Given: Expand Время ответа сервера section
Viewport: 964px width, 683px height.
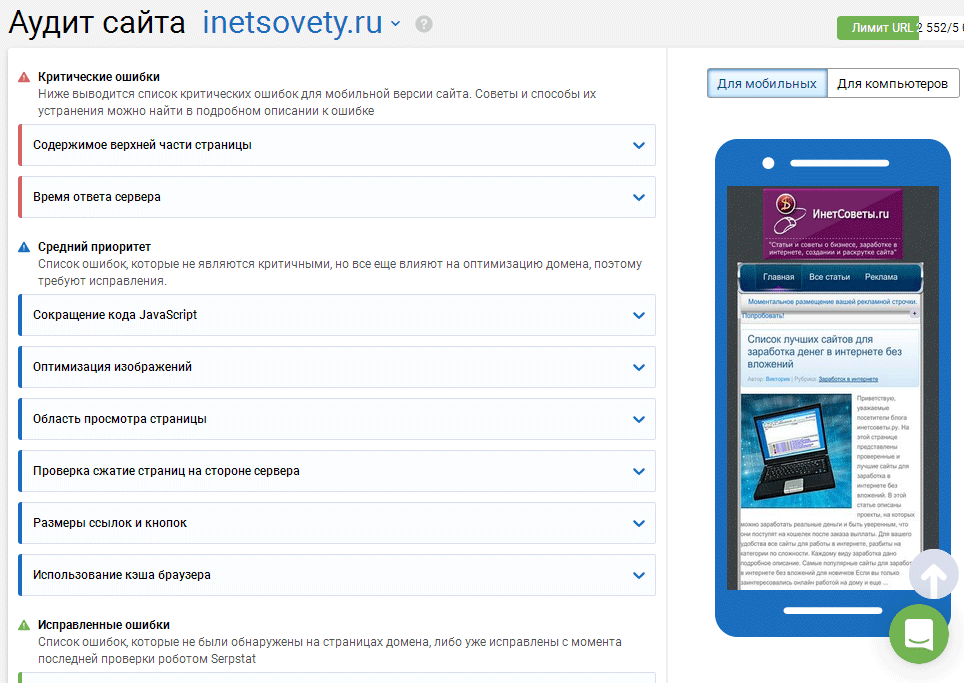Looking at the screenshot, I should [x=337, y=197].
